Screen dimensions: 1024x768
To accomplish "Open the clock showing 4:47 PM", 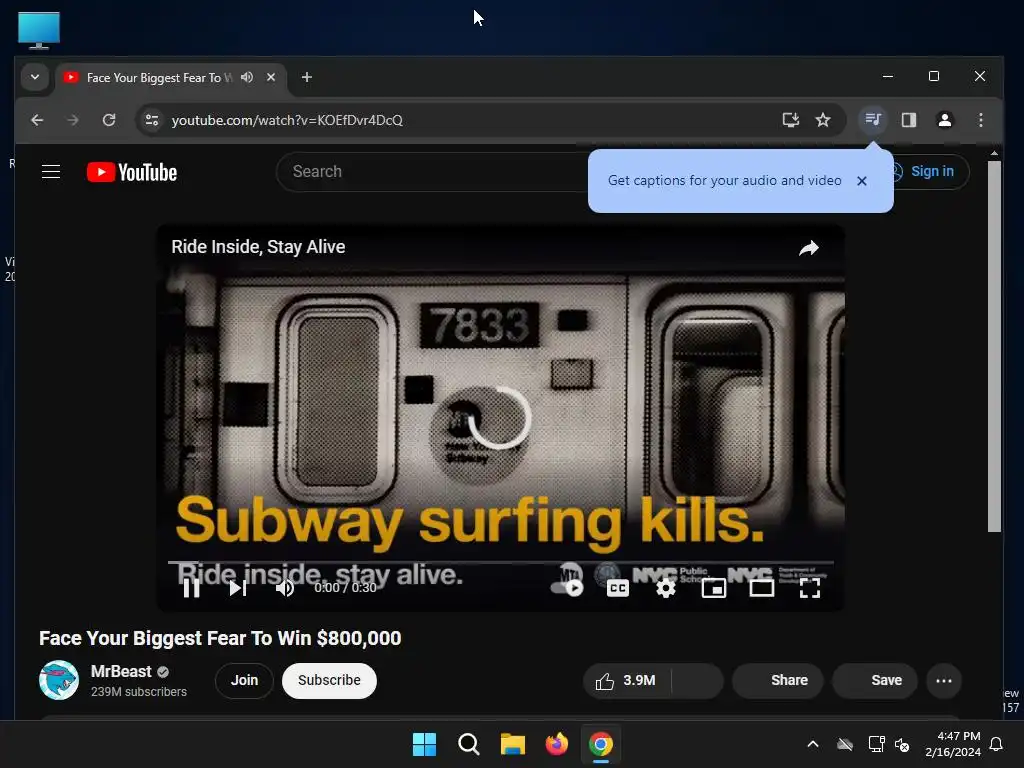I will pos(953,744).
